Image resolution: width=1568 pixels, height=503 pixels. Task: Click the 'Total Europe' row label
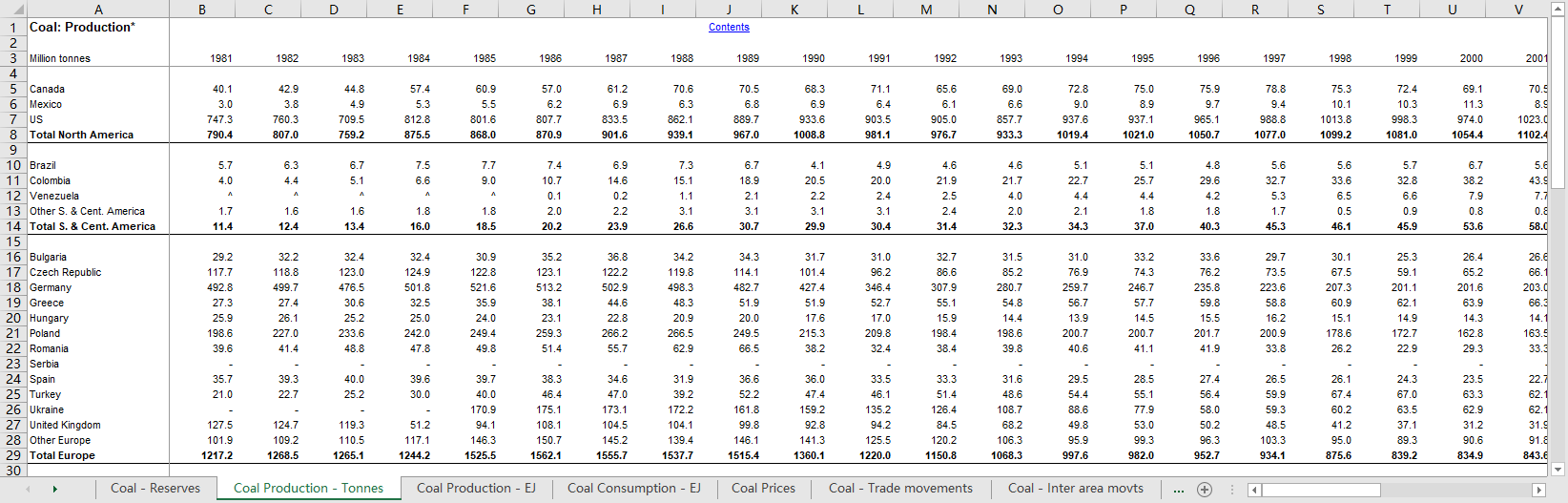(x=62, y=455)
